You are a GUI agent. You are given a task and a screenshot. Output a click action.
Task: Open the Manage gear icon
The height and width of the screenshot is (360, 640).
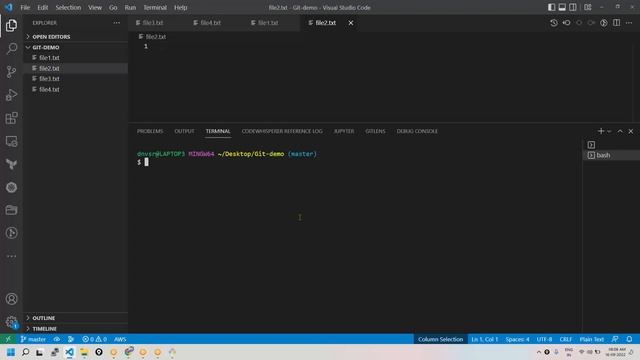click(x=11, y=322)
